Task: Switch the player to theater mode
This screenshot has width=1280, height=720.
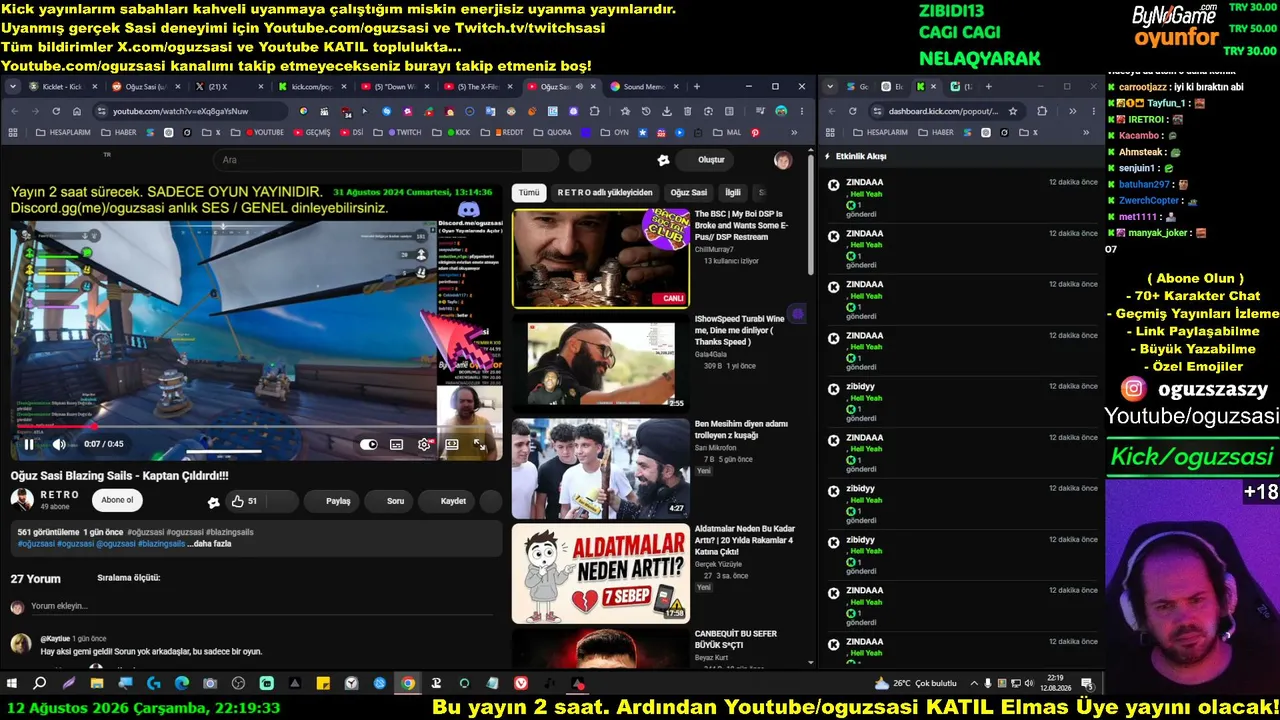Action: point(452,444)
